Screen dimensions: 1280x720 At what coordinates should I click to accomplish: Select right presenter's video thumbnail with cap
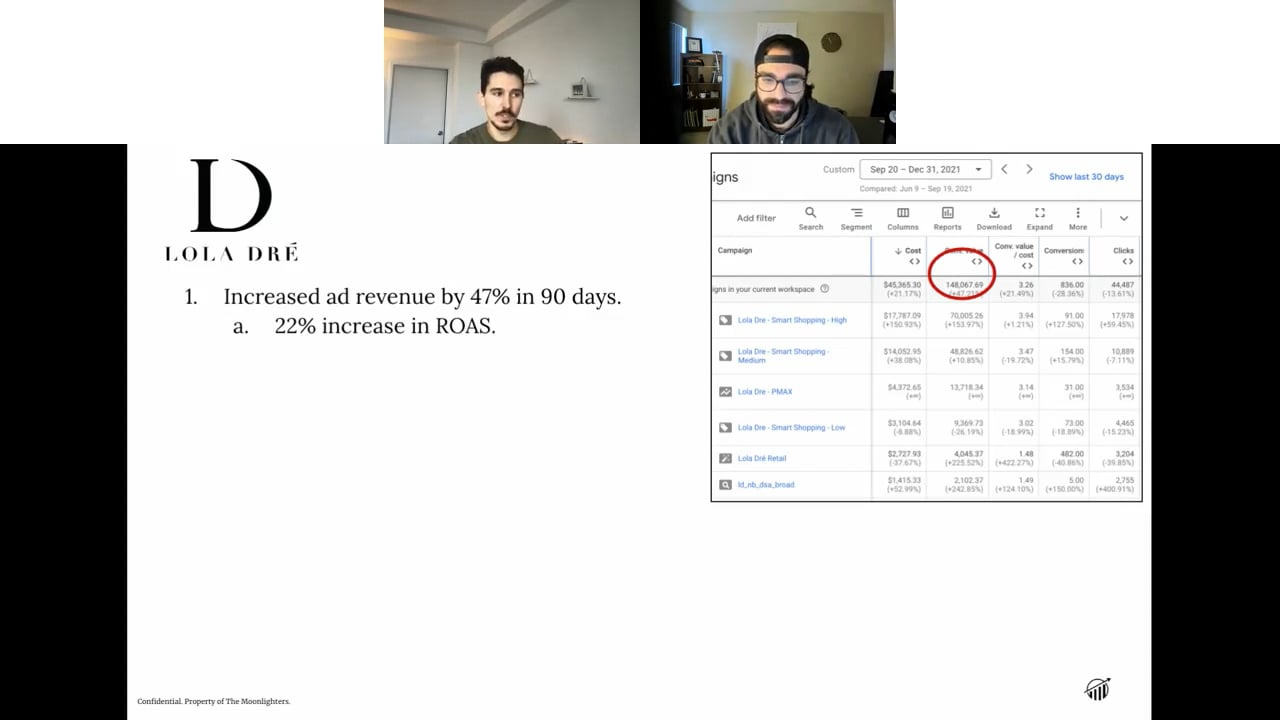(768, 72)
